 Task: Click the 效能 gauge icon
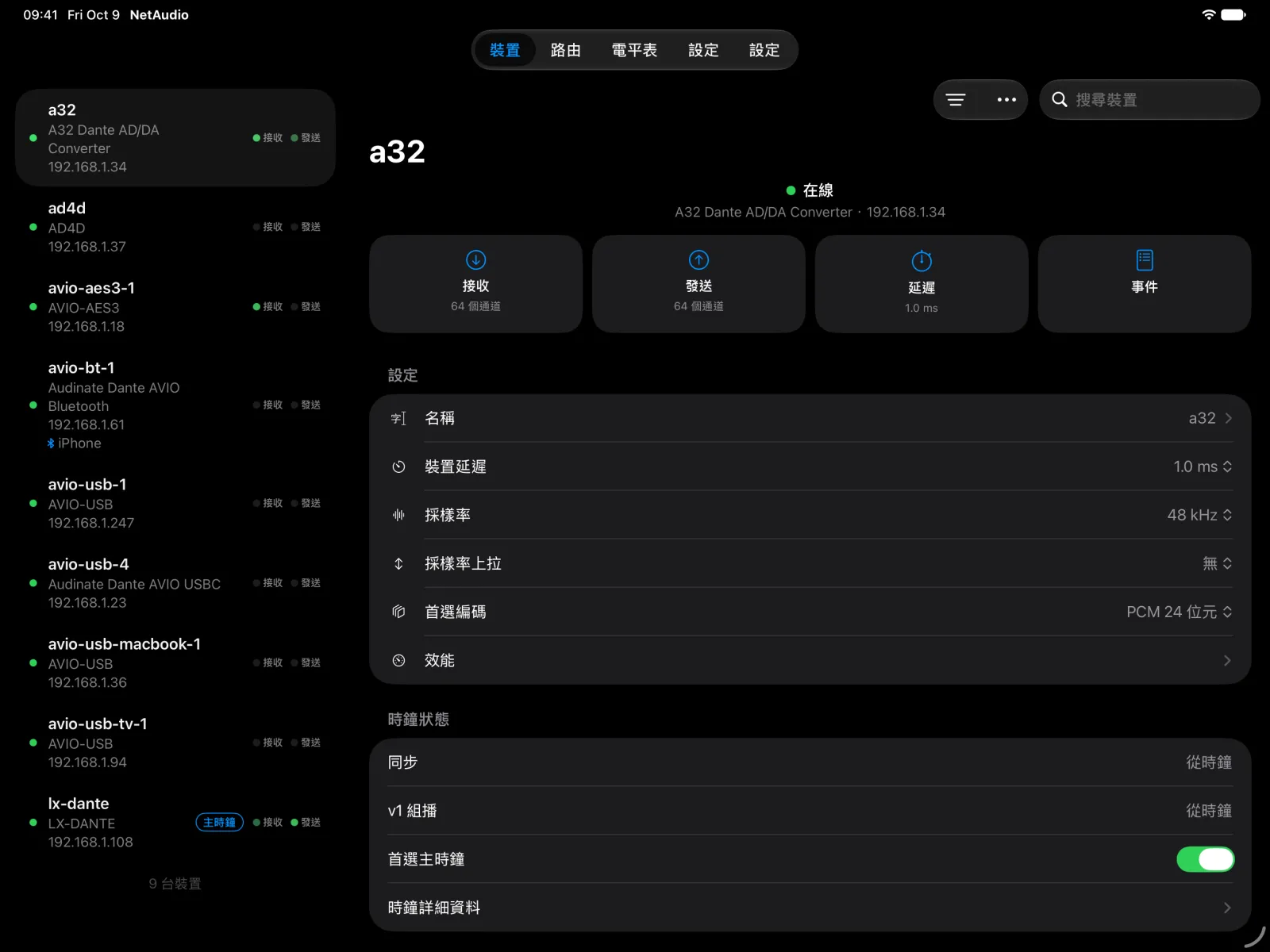398,660
